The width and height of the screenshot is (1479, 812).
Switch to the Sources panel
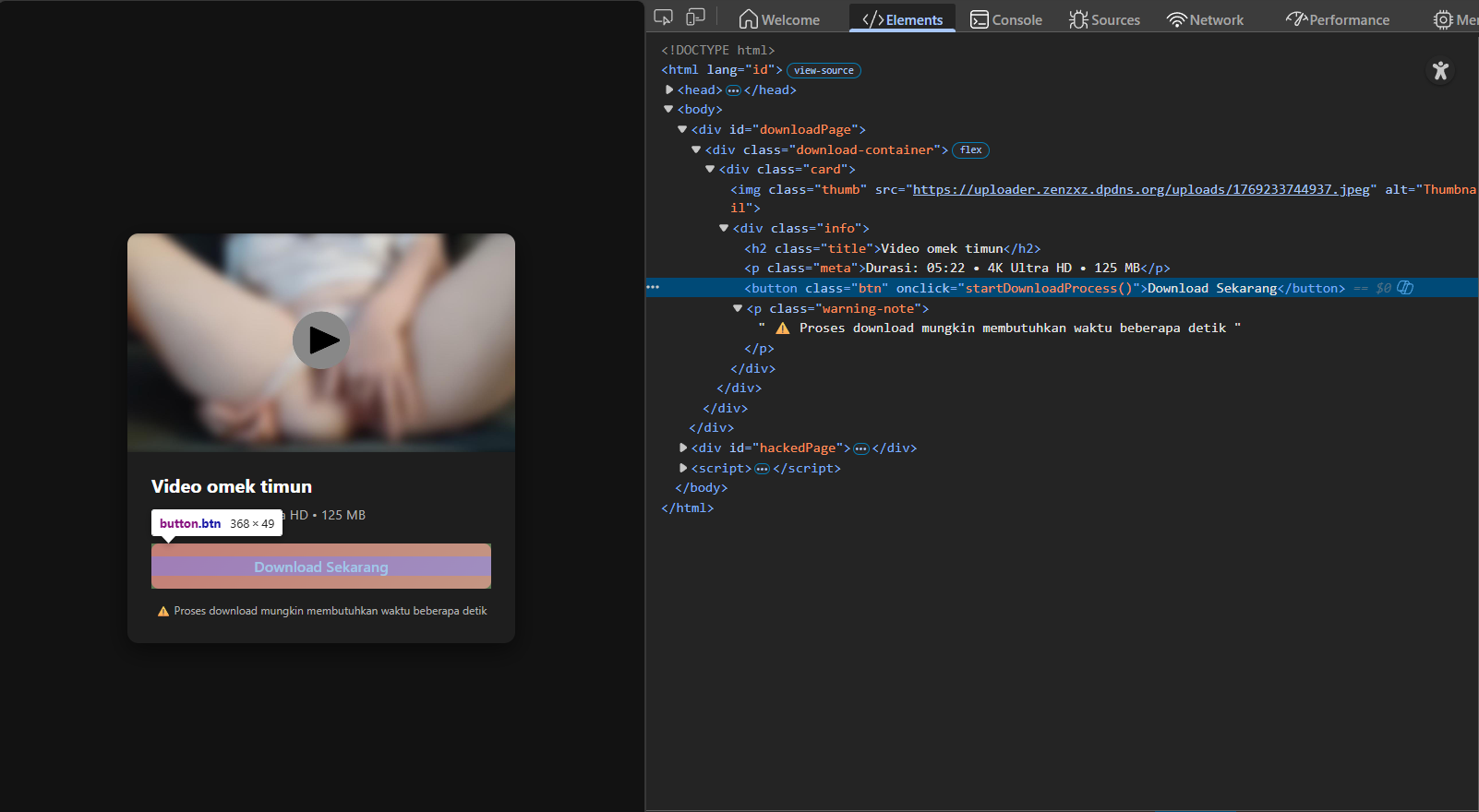(1104, 19)
